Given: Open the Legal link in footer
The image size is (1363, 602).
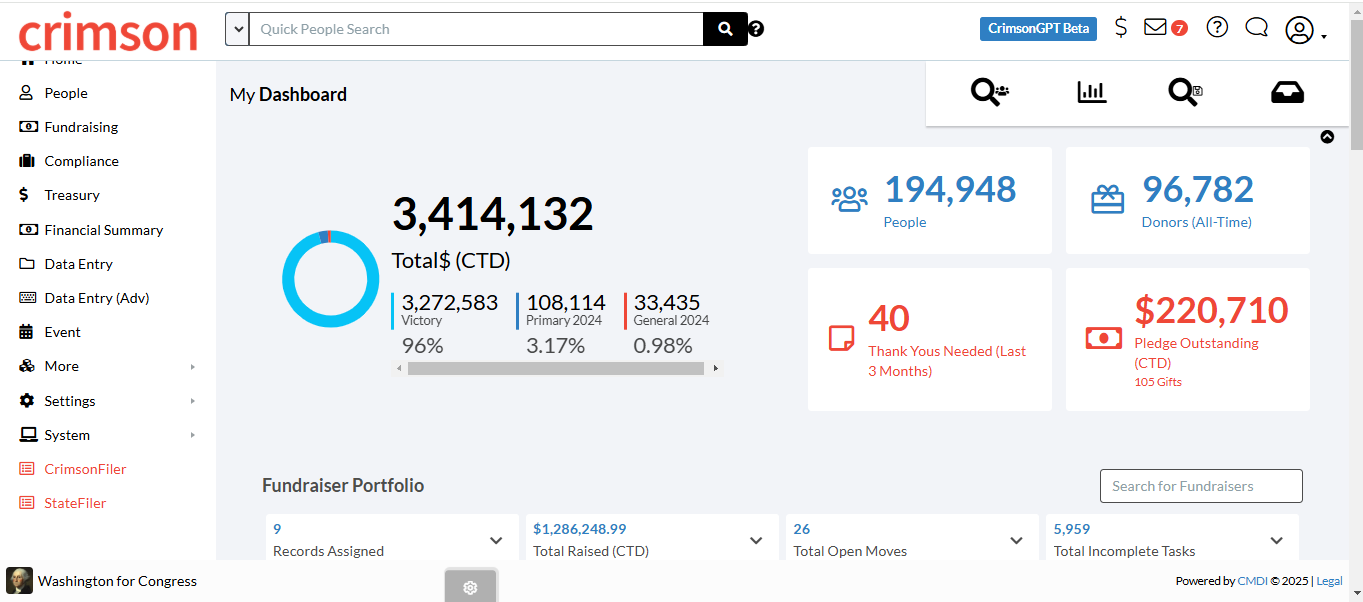Looking at the screenshot, I should [1330, 581].
